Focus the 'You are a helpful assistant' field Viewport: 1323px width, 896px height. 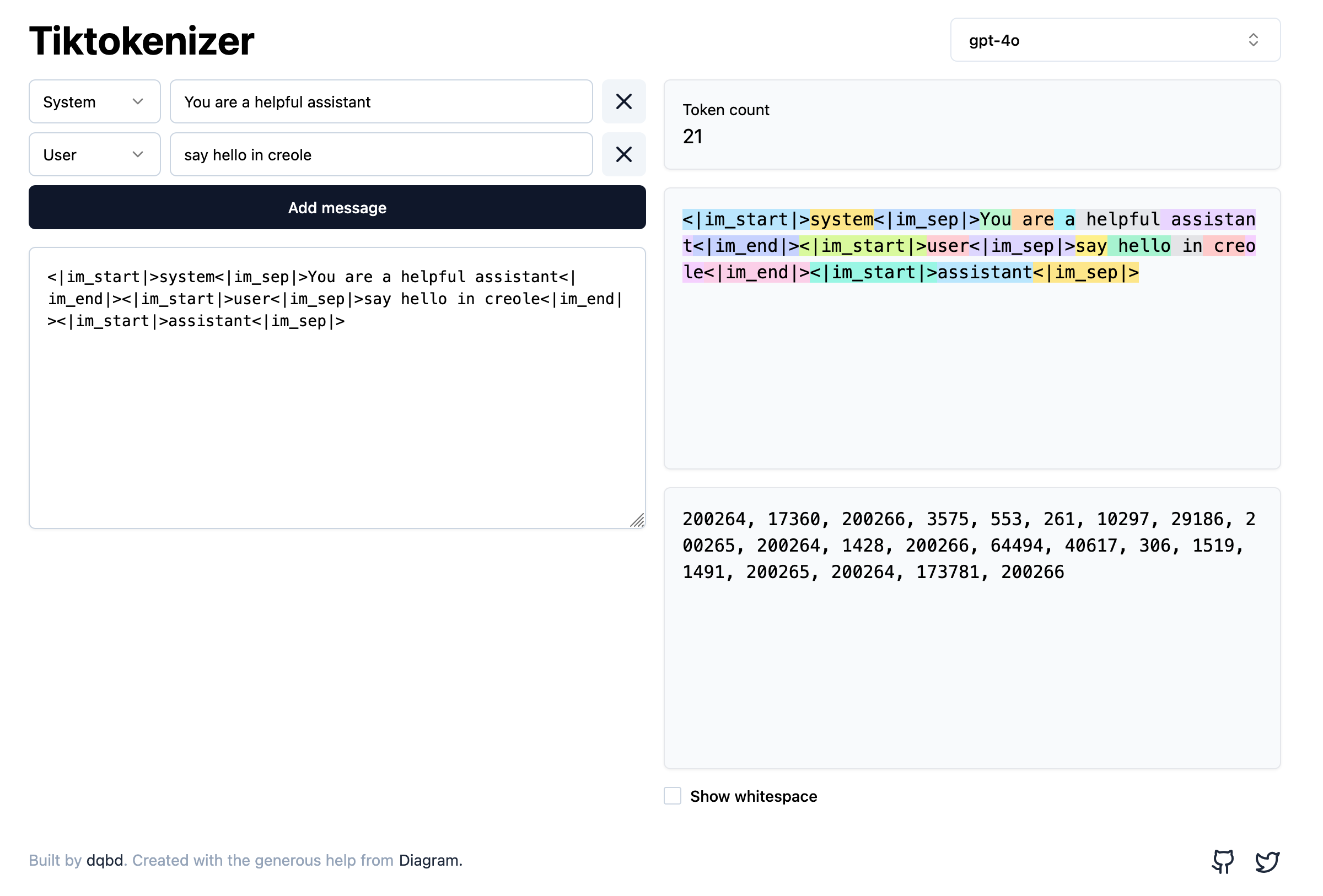381,102
